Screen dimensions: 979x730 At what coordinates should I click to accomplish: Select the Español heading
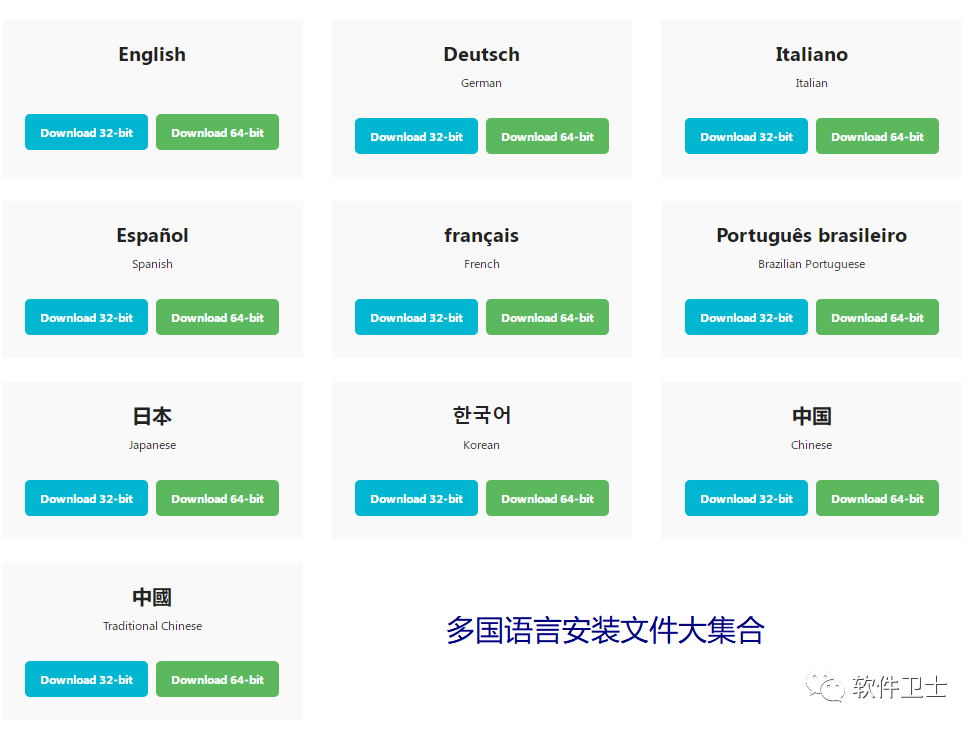pyautogui.click(x=152, y=235)
